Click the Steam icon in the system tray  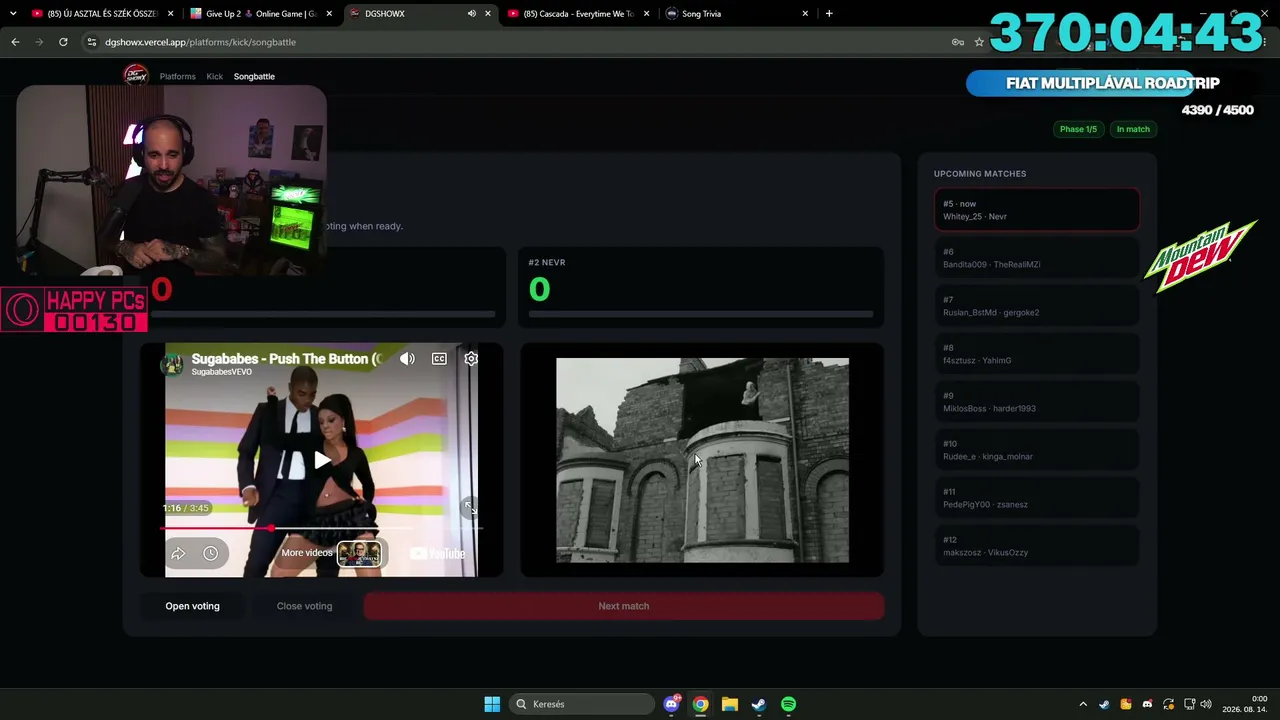pos(1104,704)
